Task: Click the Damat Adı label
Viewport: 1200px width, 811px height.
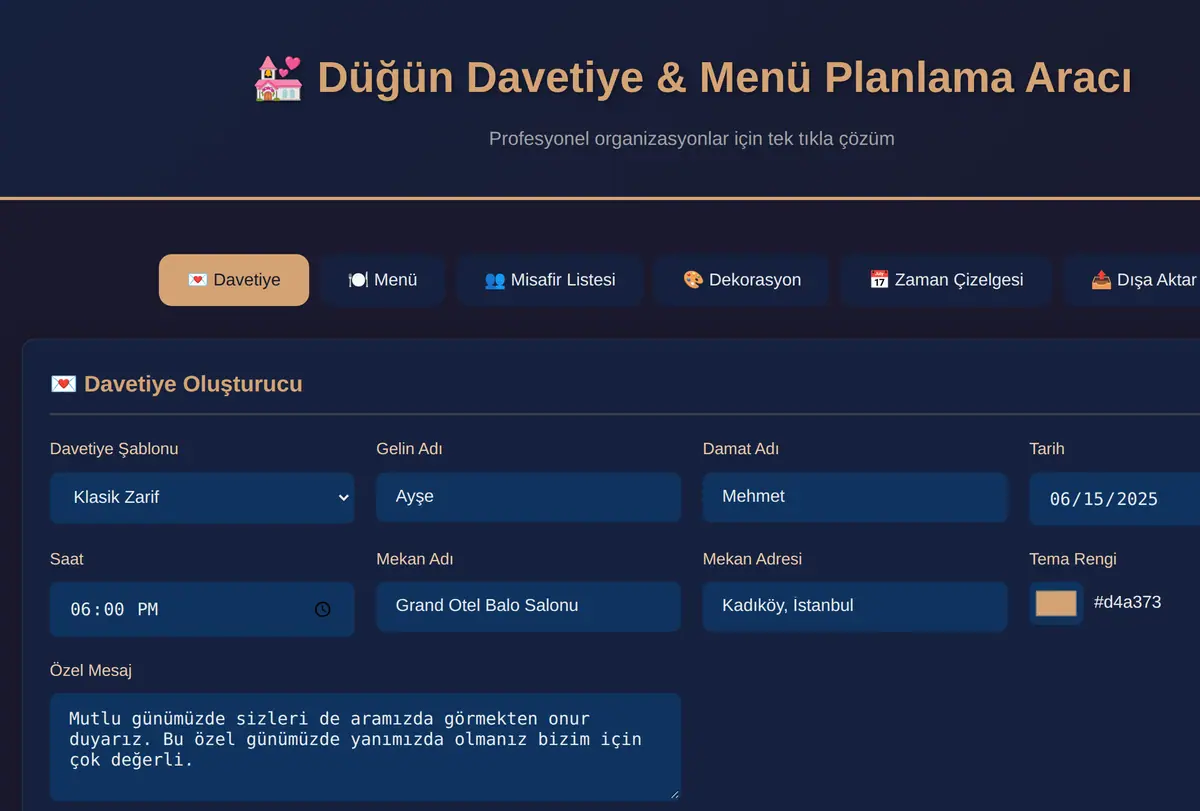Action: (741, 449)
